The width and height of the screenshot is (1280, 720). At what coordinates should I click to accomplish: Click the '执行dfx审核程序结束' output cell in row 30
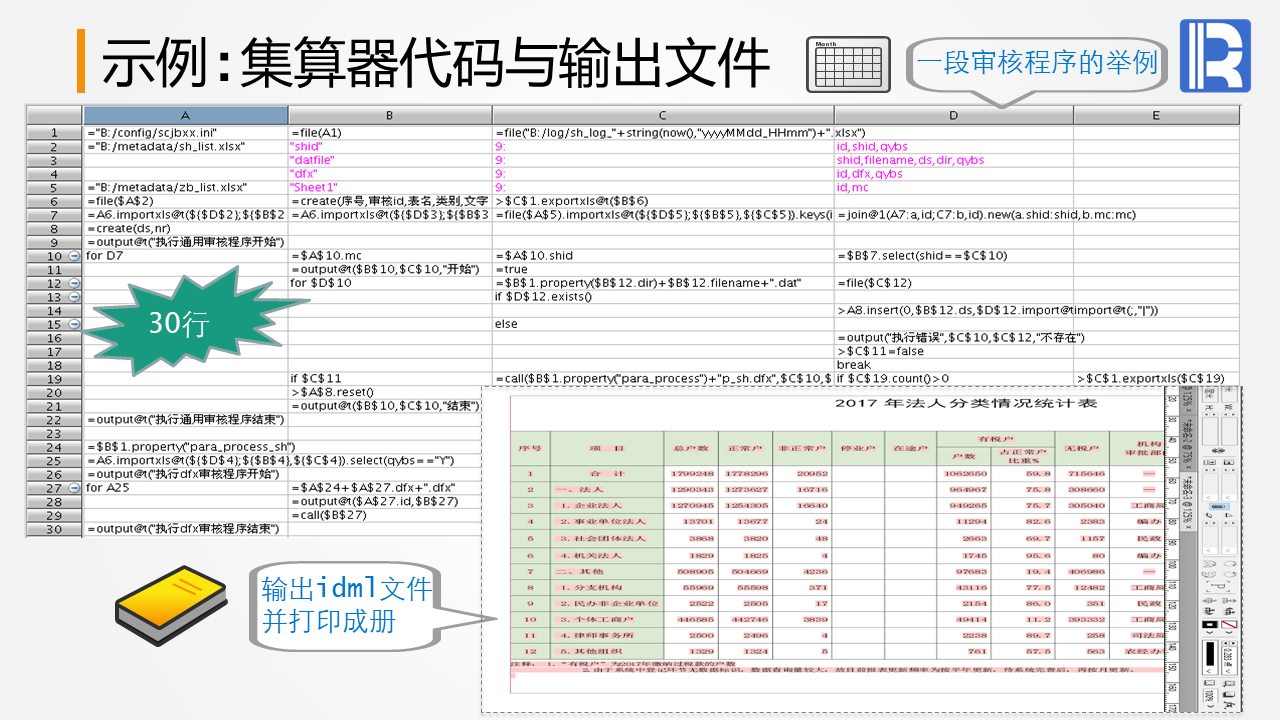[185, 529]
